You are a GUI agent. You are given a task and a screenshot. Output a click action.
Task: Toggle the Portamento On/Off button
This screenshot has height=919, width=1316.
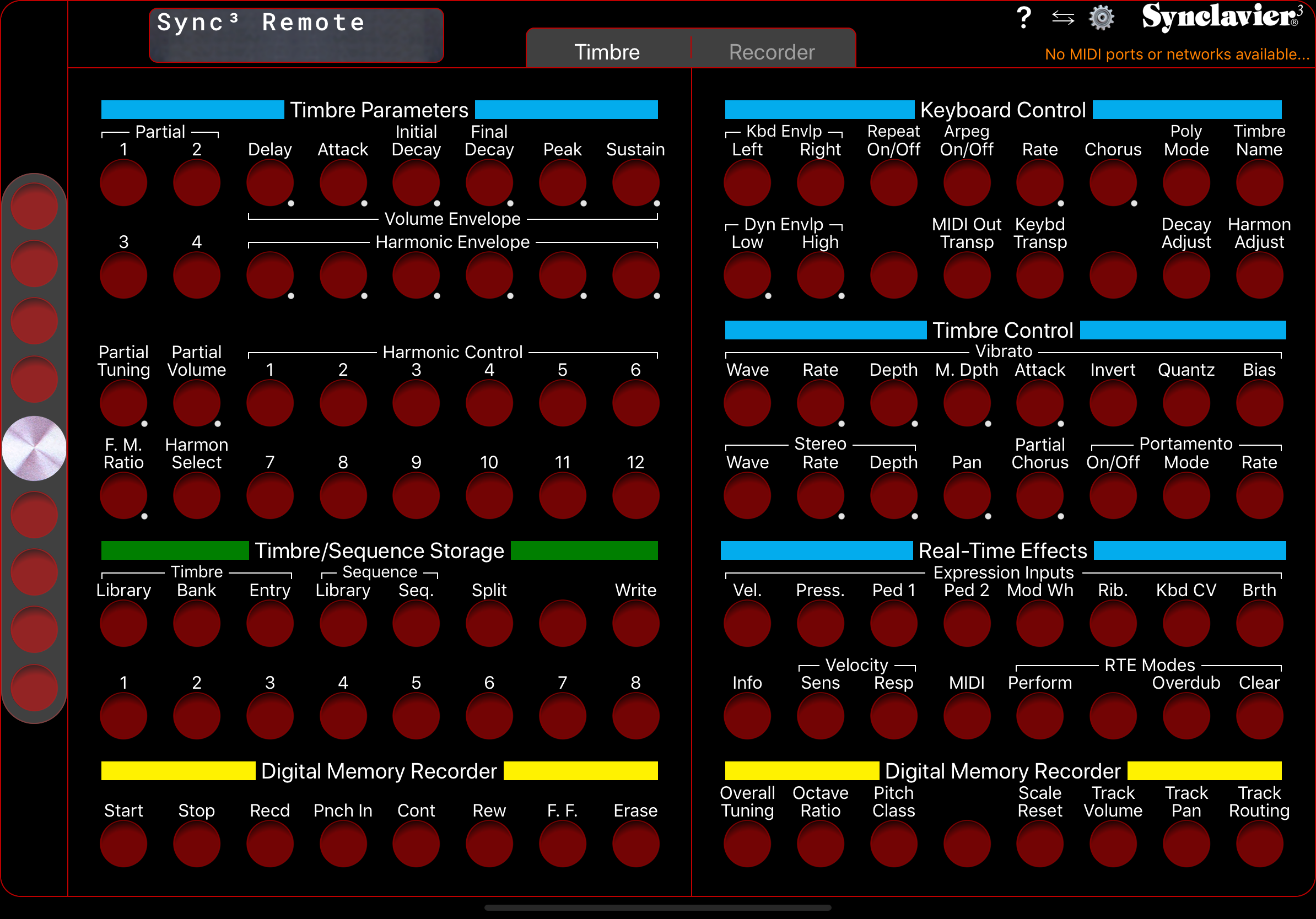click(x=1113, y=496)
